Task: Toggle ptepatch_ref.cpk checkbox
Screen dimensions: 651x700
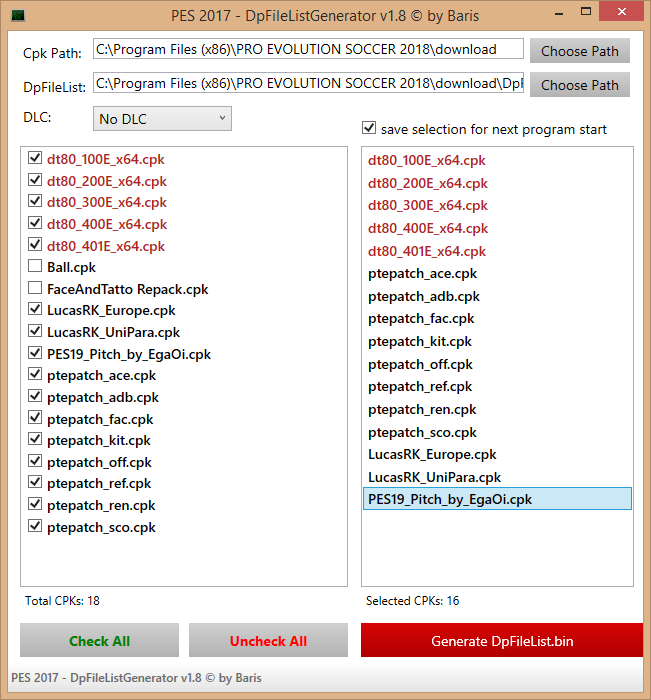Action: pyautogui.click(x=35, y=482)
